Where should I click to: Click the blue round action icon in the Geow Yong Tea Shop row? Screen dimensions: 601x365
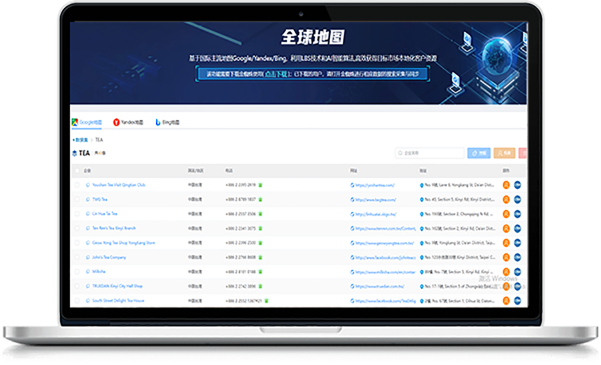[x=517, y=243]
